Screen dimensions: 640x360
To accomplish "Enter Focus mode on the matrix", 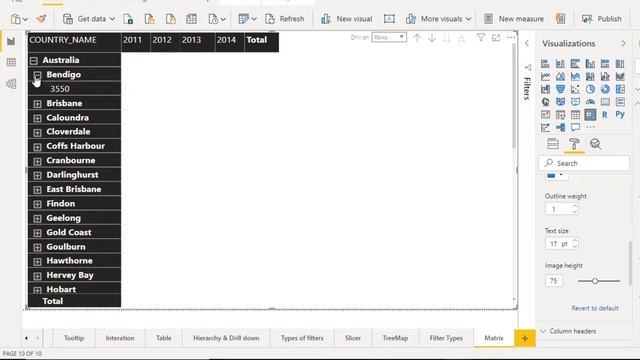I will point(496,38).
